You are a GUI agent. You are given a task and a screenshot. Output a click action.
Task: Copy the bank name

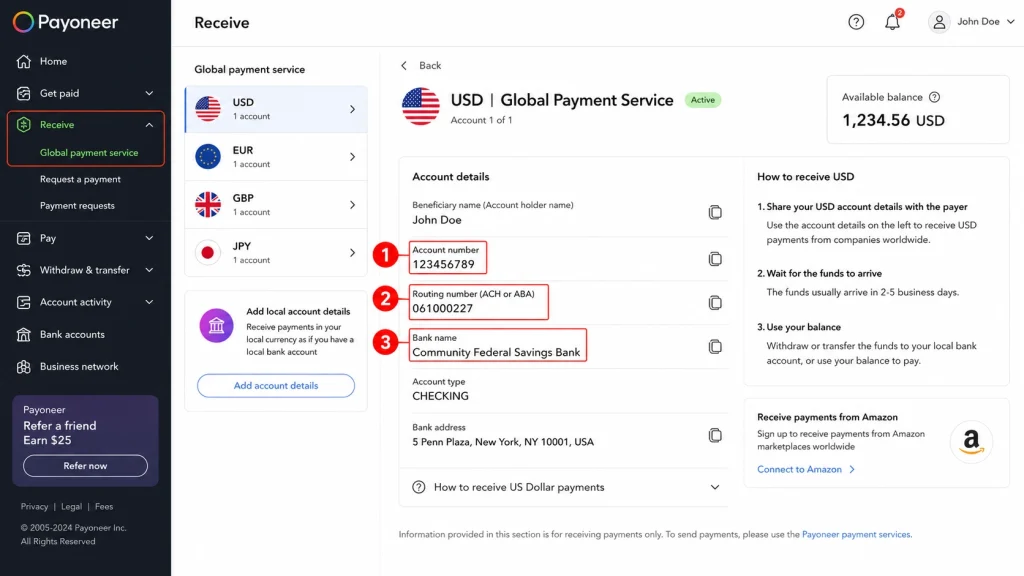click(x=715, y=346)
